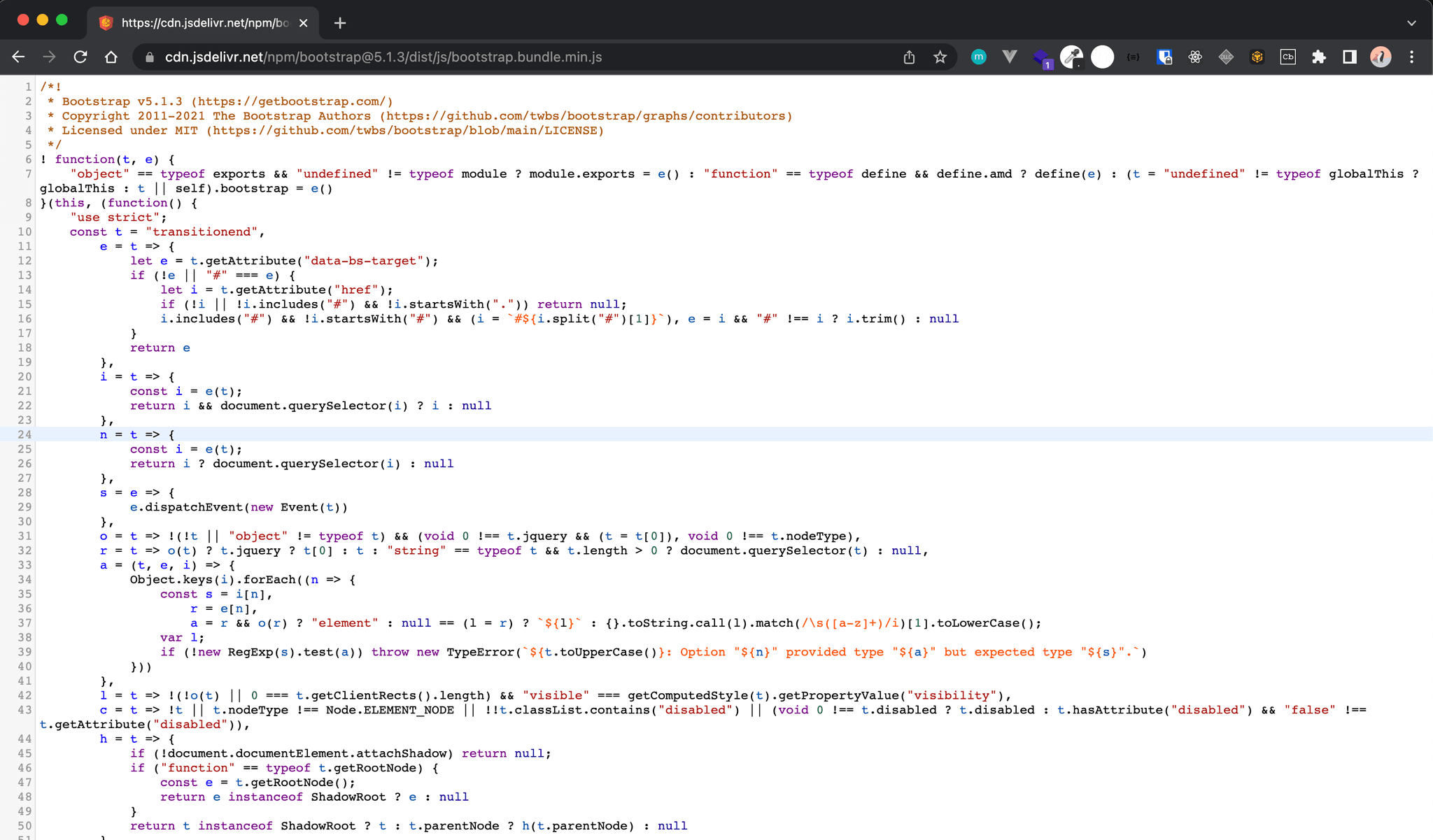Viewport: 1433px width, 840px height.
Task: Click the eyedropper color picker extension
Action: [x=1071, y=57]
